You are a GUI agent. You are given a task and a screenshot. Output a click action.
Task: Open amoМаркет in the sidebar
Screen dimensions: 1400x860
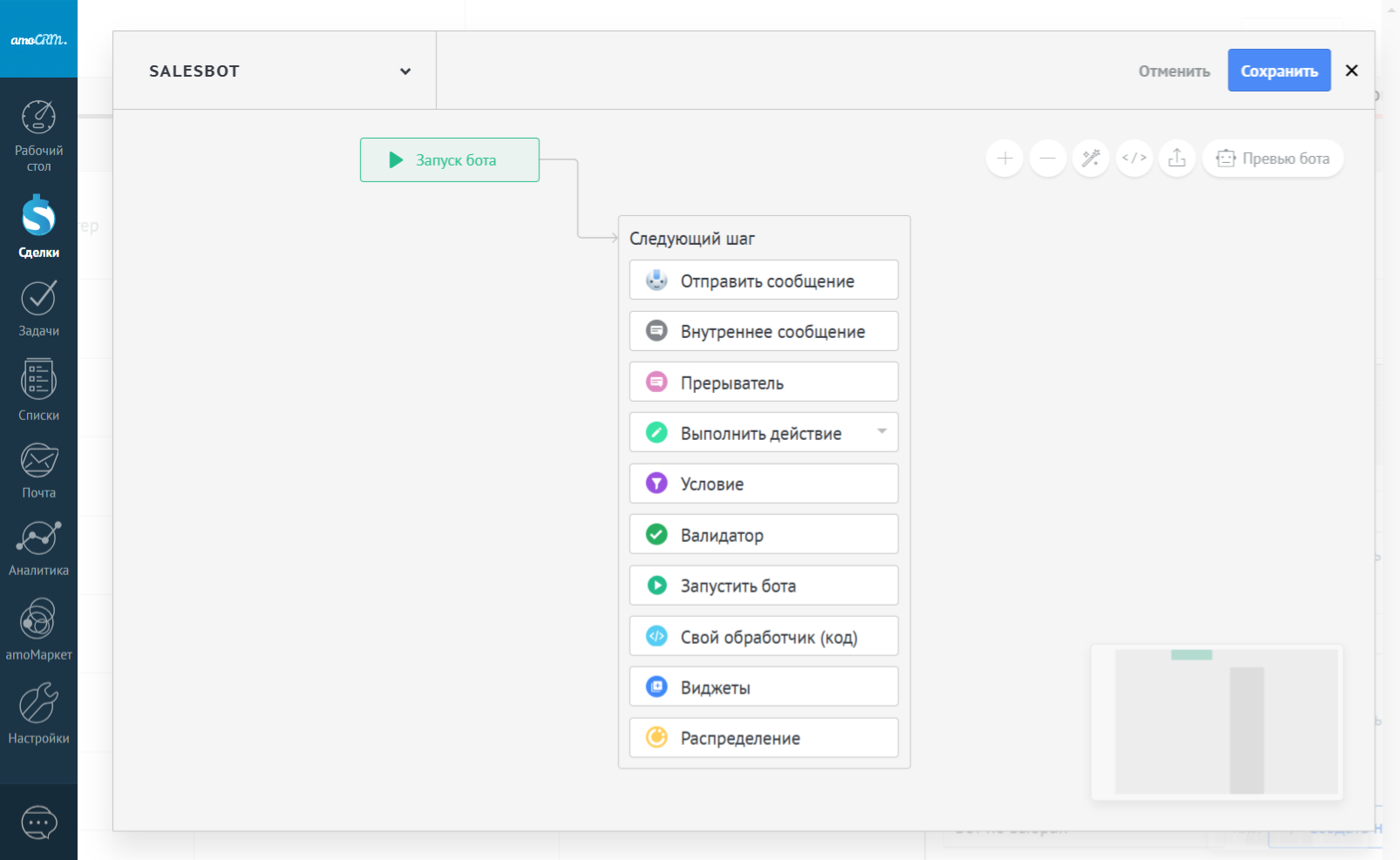pos(38,629)
